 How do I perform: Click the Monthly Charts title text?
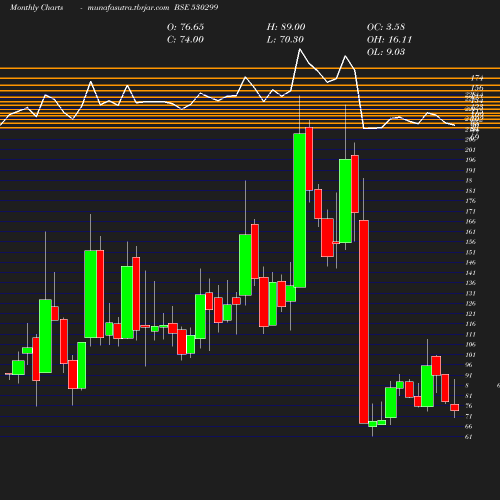[x=36, y=7]
